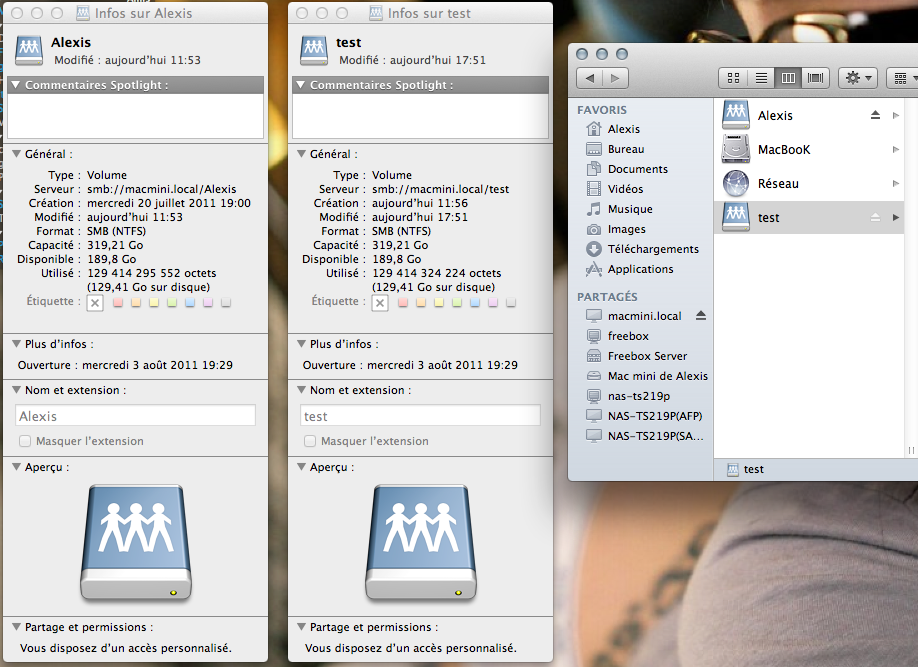918x667 pixels.
Task: Apply blue label in test info window
Action: [x=475, y=302]
